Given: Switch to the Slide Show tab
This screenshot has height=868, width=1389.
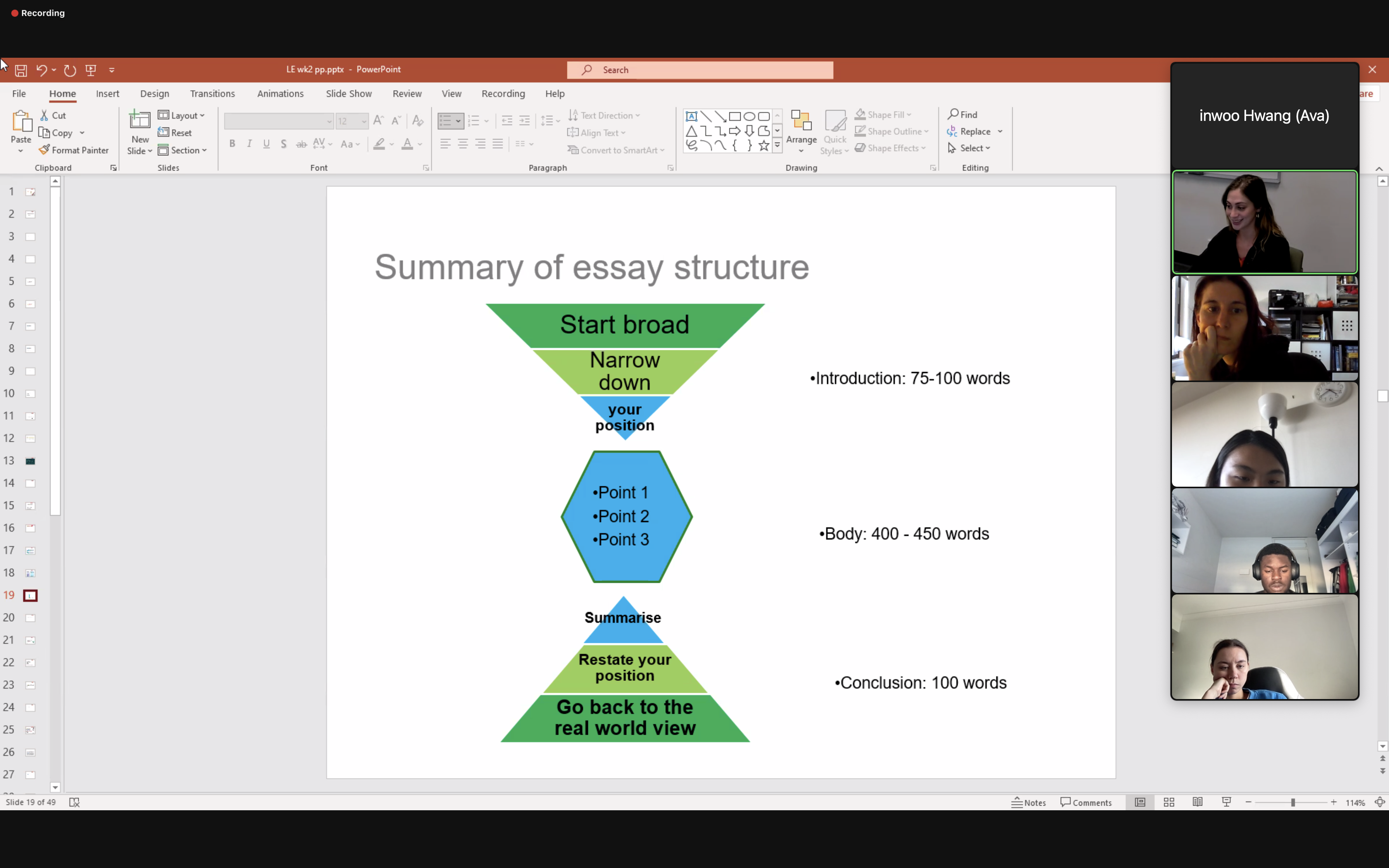Looking at the screenshot, I should coord(348,93).
